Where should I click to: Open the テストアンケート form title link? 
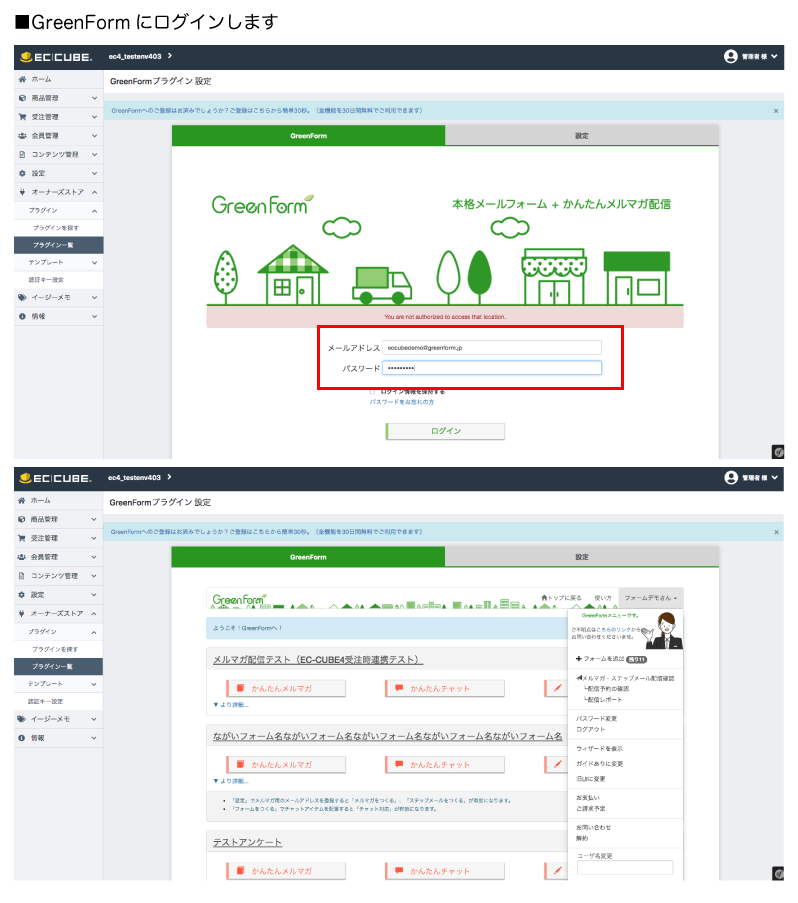click(248, 842)
